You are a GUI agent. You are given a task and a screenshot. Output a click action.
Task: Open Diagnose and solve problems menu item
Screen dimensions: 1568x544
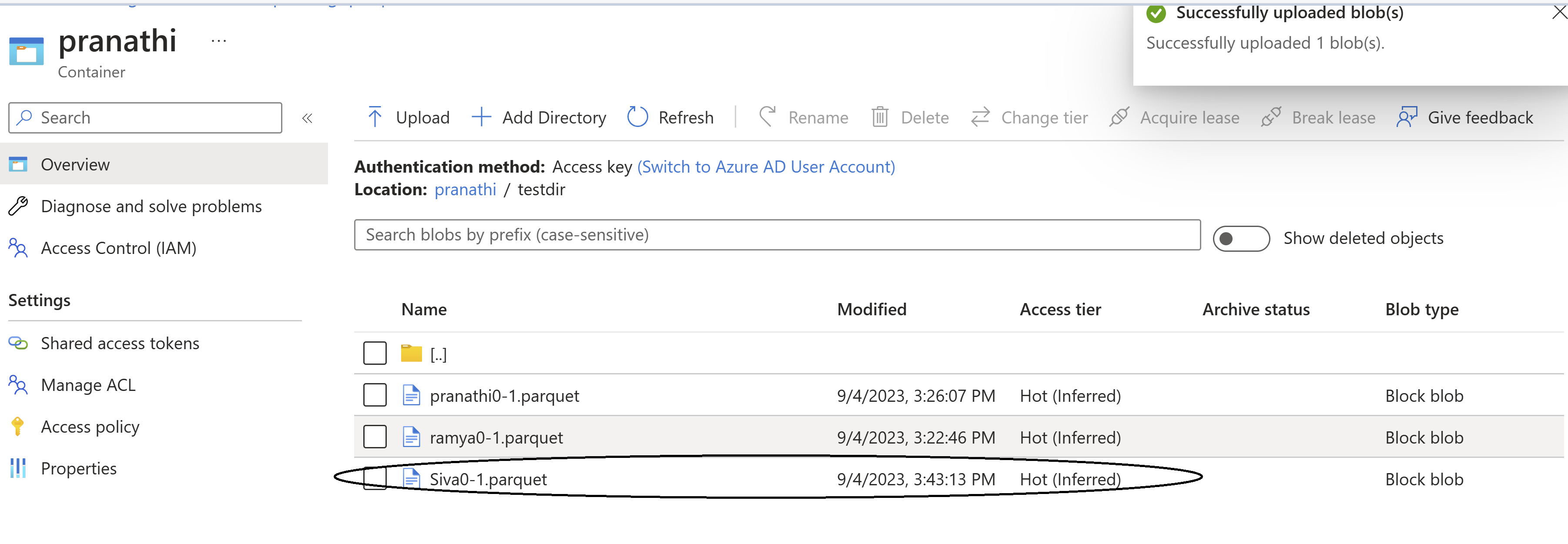tap(151, 207)
